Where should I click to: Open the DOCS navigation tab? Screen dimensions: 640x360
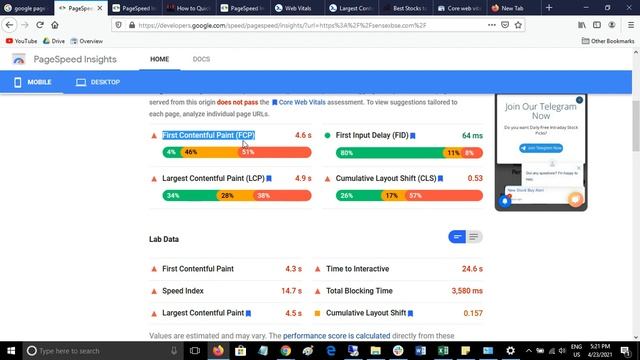(x=201, y=59)
